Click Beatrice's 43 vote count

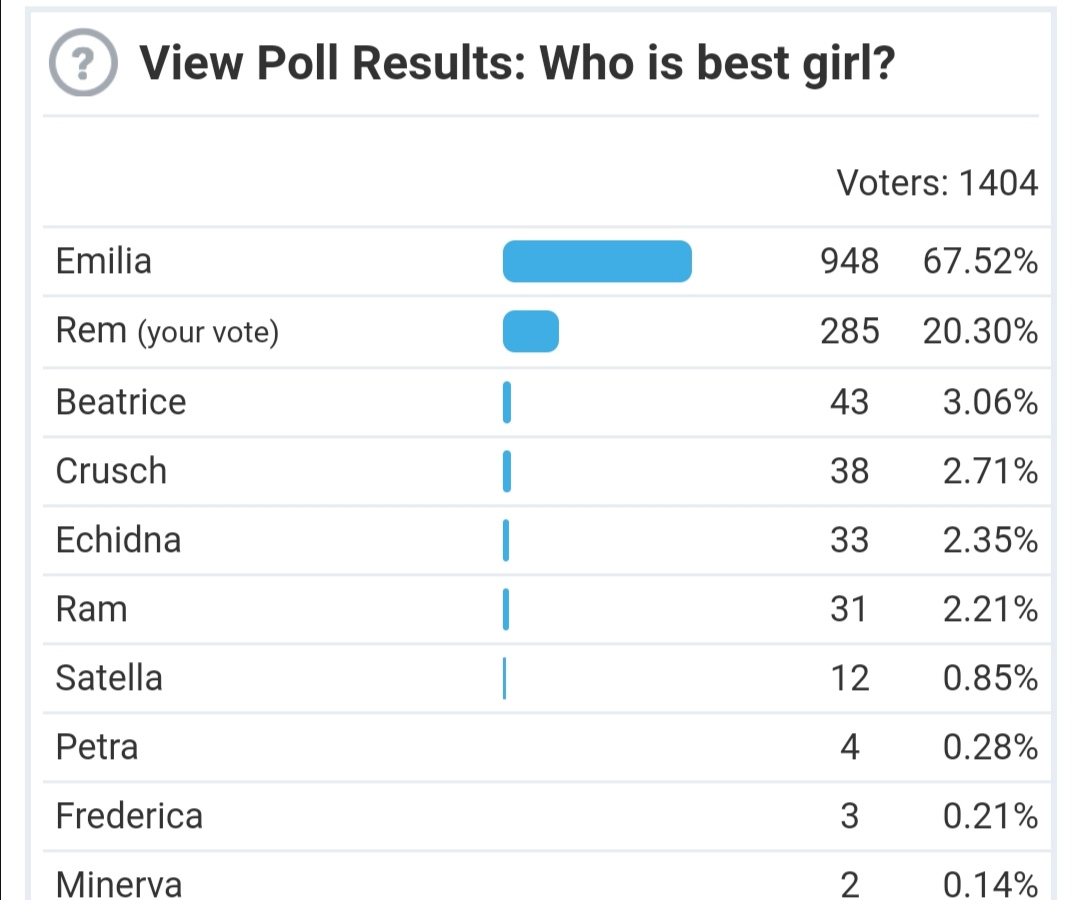click(849, 402)
